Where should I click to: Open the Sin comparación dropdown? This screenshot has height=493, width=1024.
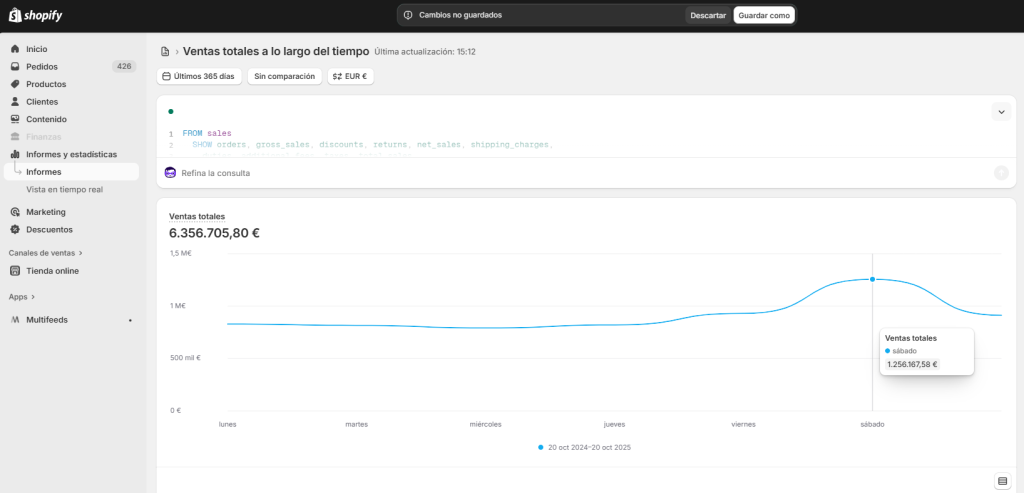(x=285, y=76)
